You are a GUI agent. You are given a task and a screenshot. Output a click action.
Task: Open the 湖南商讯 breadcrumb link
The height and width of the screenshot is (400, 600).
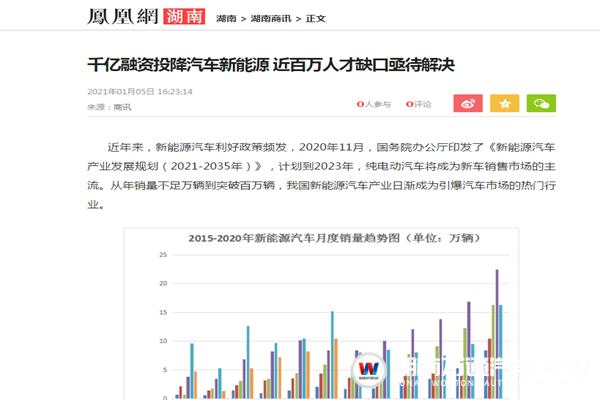click(x=271, y=18)
